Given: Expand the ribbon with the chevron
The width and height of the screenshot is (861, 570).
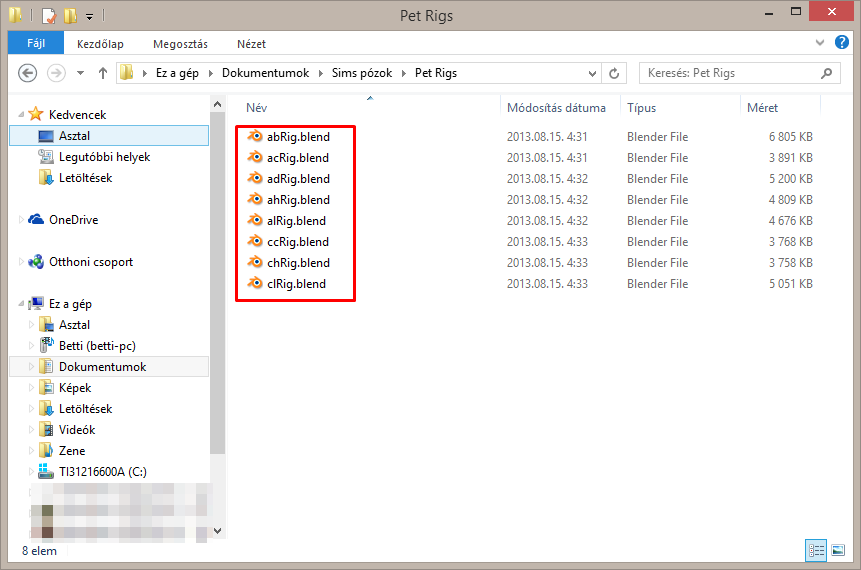Looking at the screenshot, I should pyautogui.click(x=820, y=42).
